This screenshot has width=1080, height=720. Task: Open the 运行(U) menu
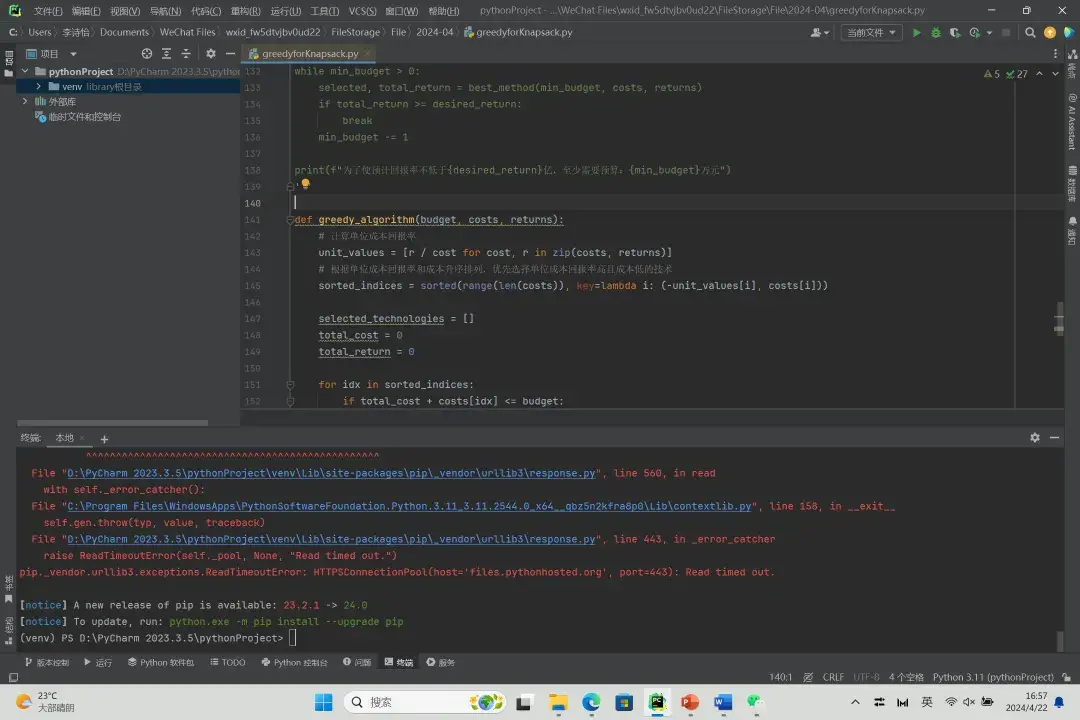(x=286, y=11)
